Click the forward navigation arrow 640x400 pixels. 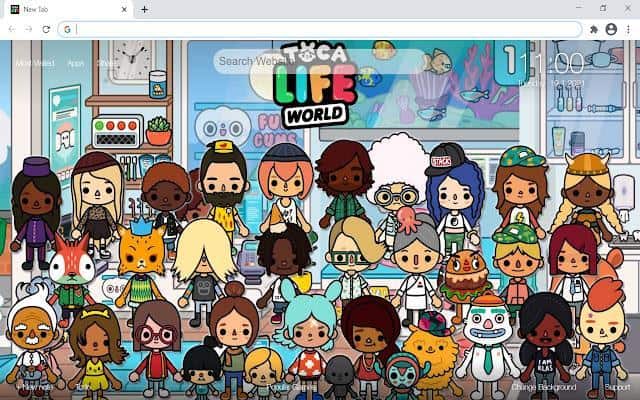[x=28, y=29]
